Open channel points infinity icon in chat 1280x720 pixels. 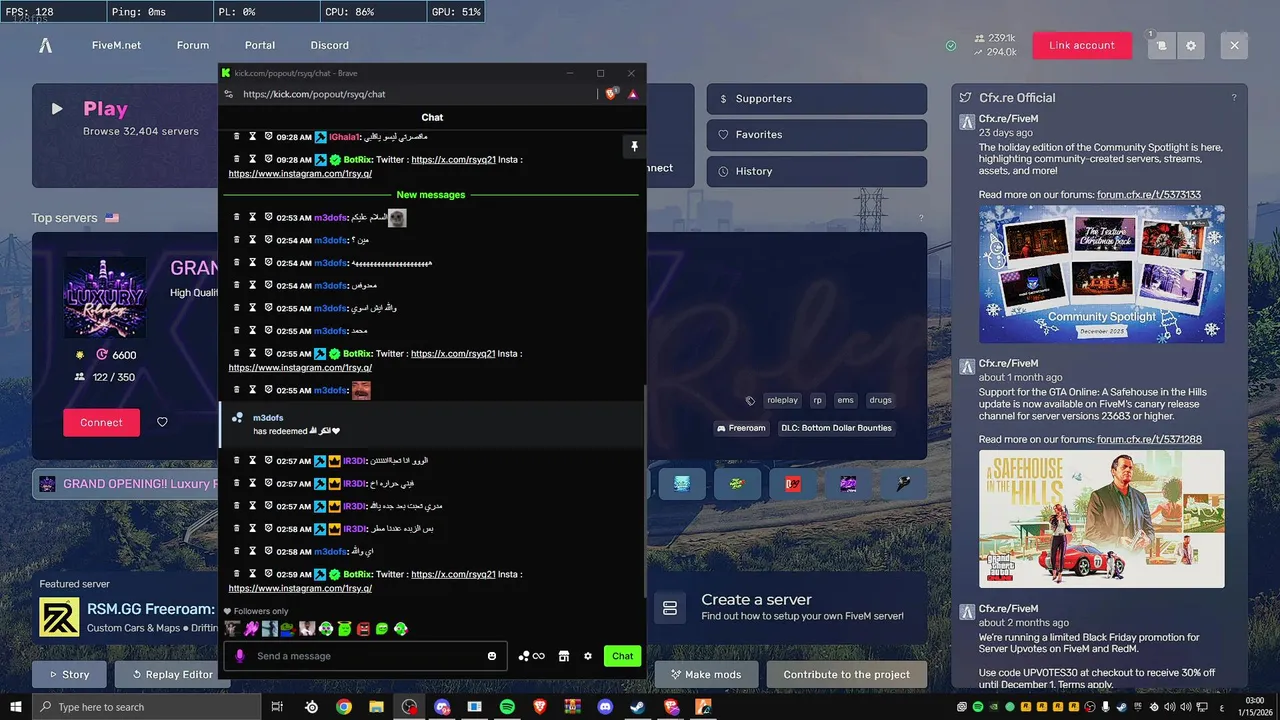(x=532, y=656)
